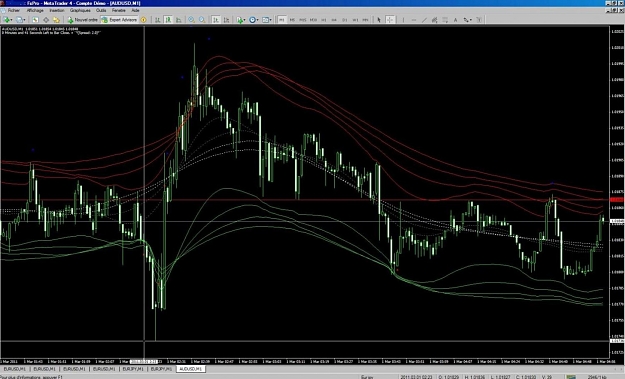Expand the Templates dropdown arrow

[271, 20]
